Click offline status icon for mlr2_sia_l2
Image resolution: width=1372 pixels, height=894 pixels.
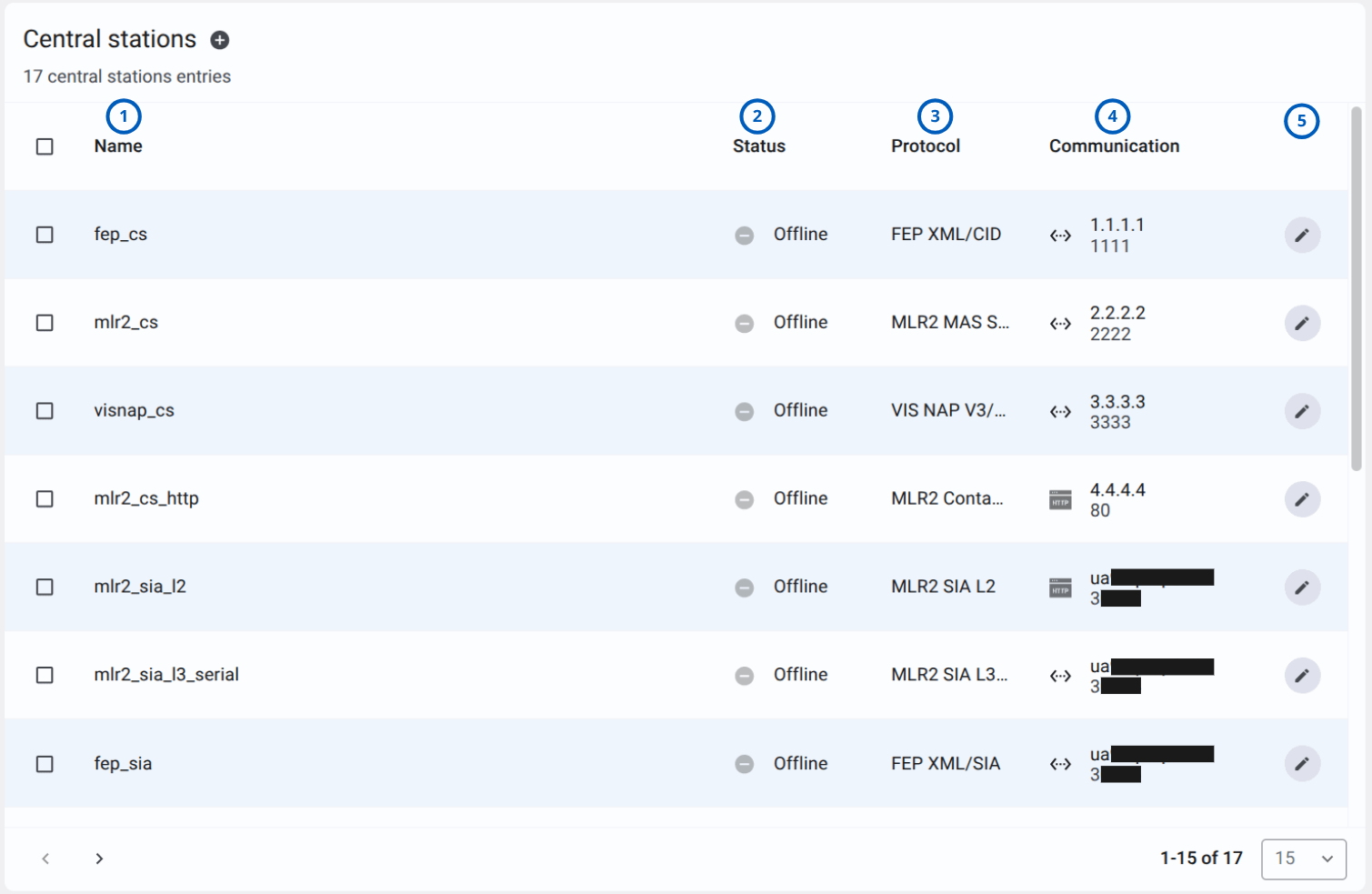click(x=745, y=588)
